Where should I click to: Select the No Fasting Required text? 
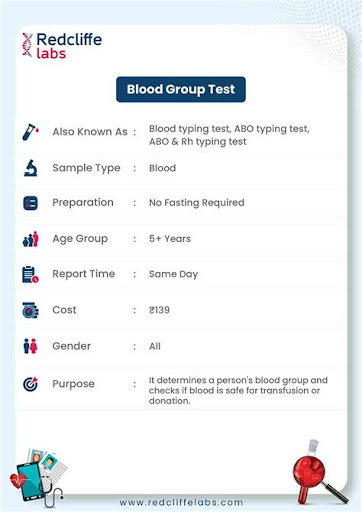[197, 203]
